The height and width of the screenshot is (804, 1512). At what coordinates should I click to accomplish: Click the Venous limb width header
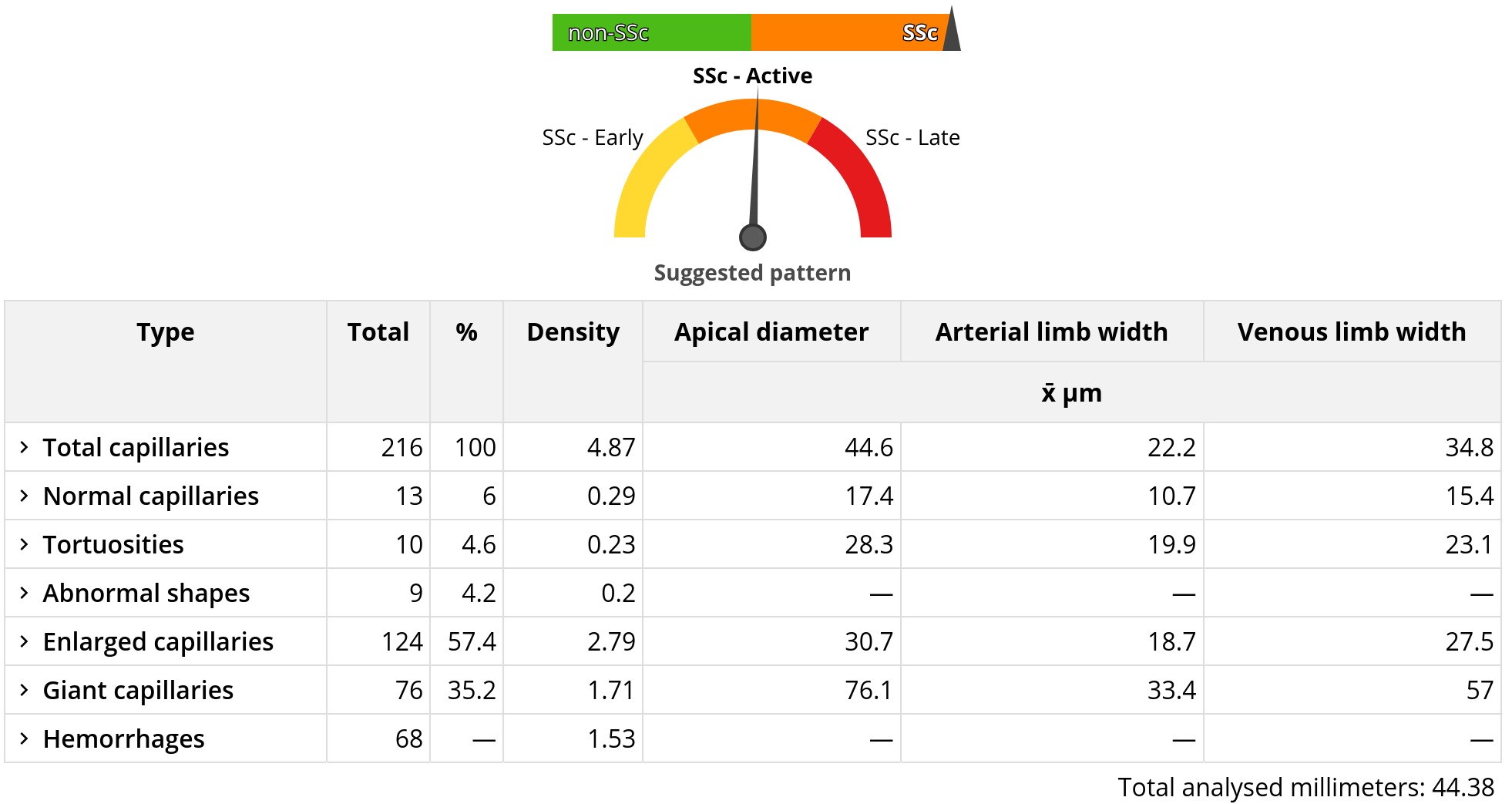click(x=1351, y=332)
